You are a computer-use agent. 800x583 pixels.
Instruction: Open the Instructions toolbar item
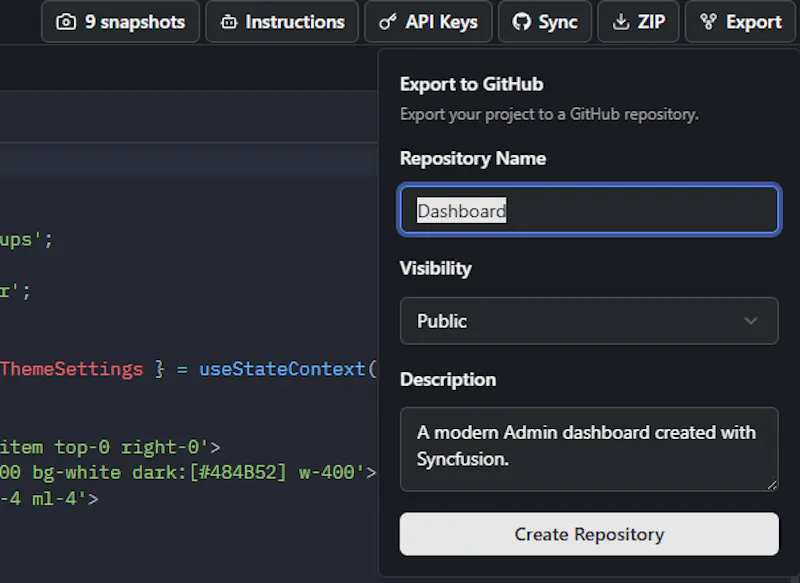tap(282, 22)
